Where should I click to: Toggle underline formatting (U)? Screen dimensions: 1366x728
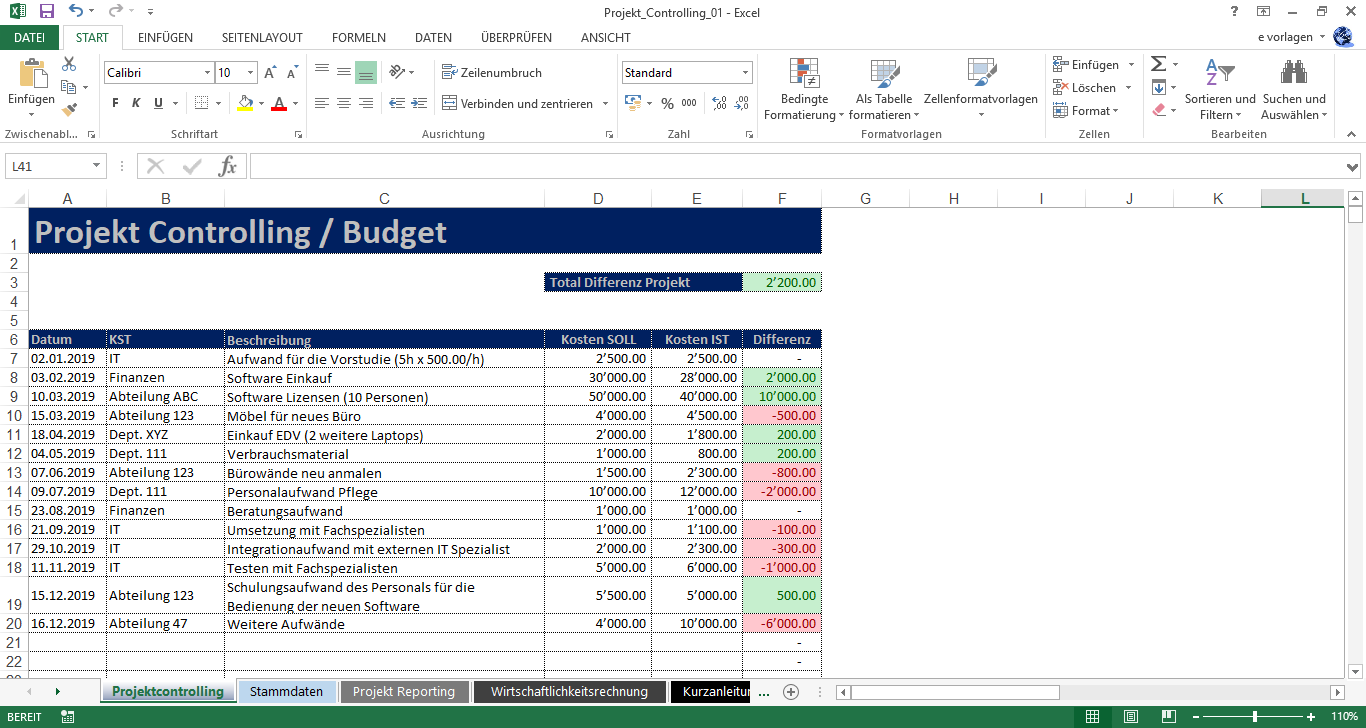point(158,103)
